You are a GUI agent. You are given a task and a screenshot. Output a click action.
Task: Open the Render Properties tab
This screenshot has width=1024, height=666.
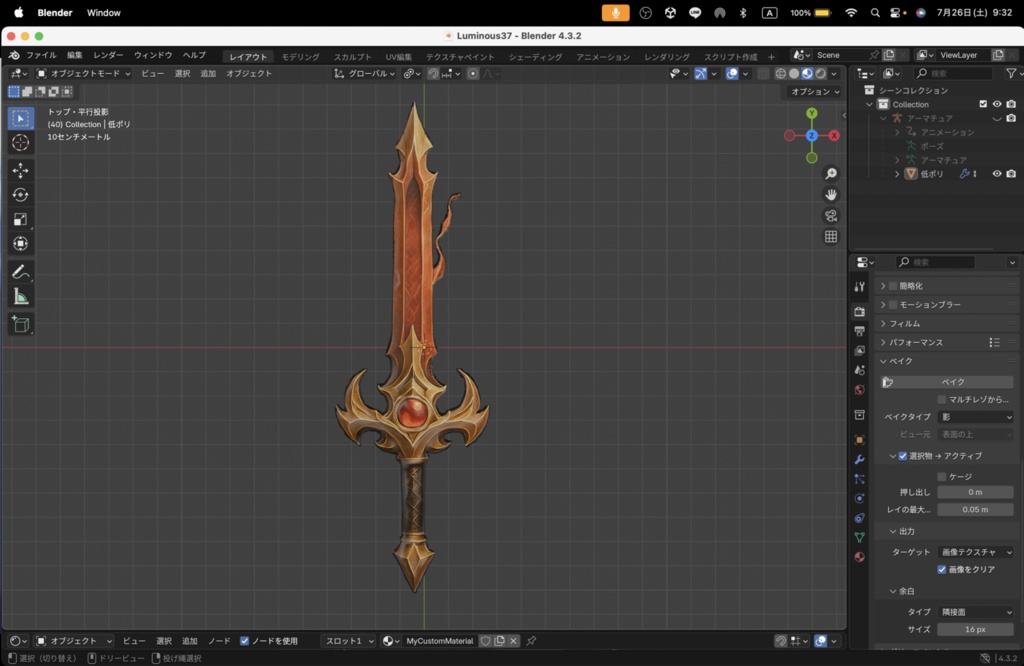tap(859, 311)
